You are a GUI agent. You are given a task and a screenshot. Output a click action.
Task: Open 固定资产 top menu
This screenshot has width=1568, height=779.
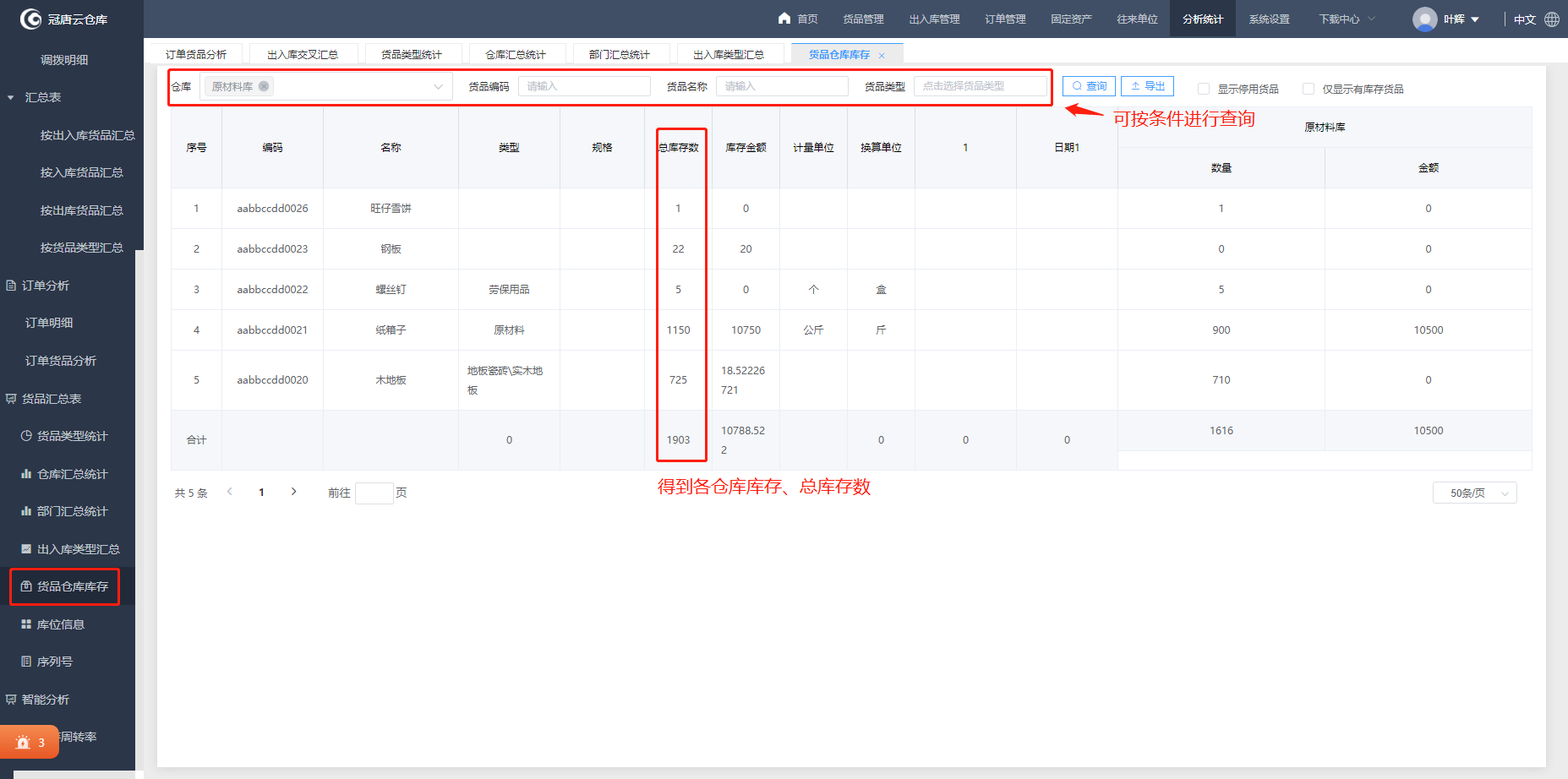click(1071, 19)
